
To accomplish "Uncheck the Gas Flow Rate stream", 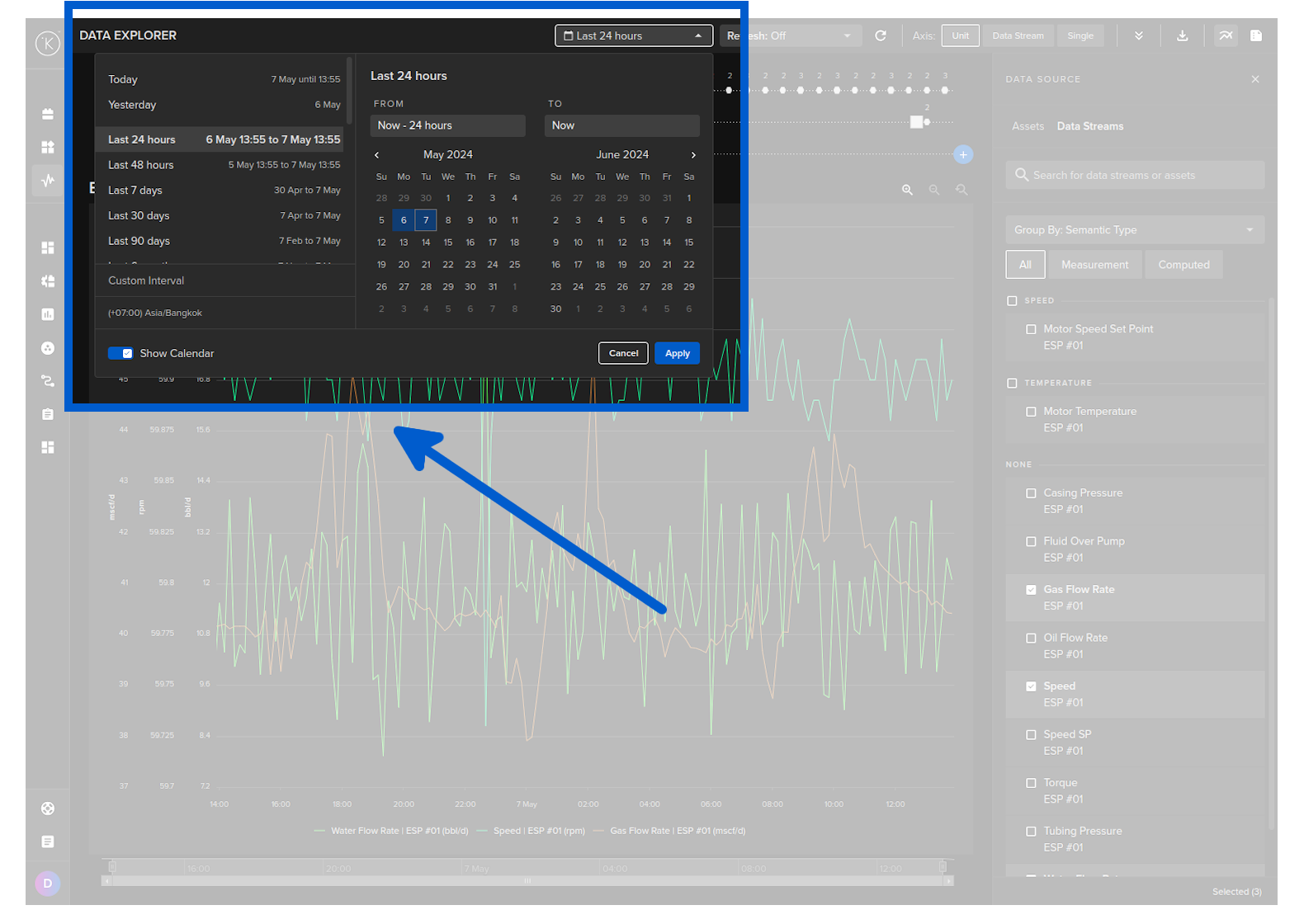I will pos(1031,590).
